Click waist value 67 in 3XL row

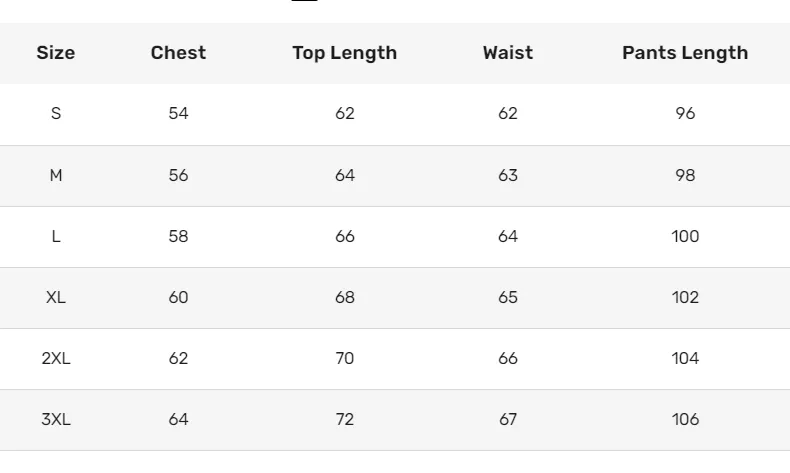(x=508, y=419)
